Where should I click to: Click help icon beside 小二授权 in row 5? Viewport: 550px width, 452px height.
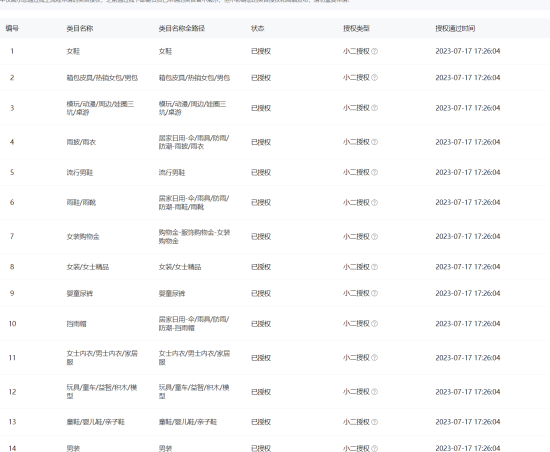pos(374,172)
